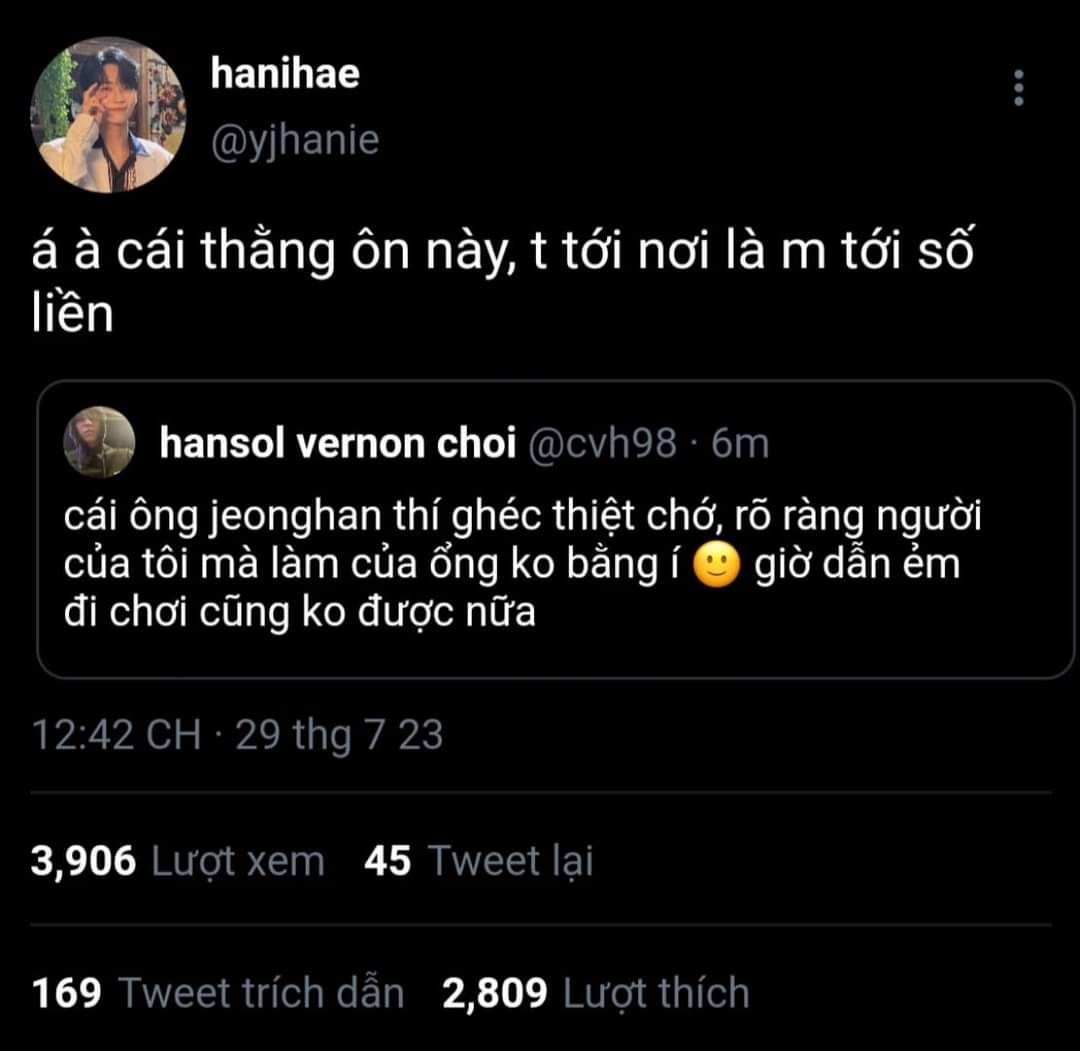1080x1051 pixels.
Task: Show the 2,809 Lượt thích list
Action: click(x=596, y=993)
